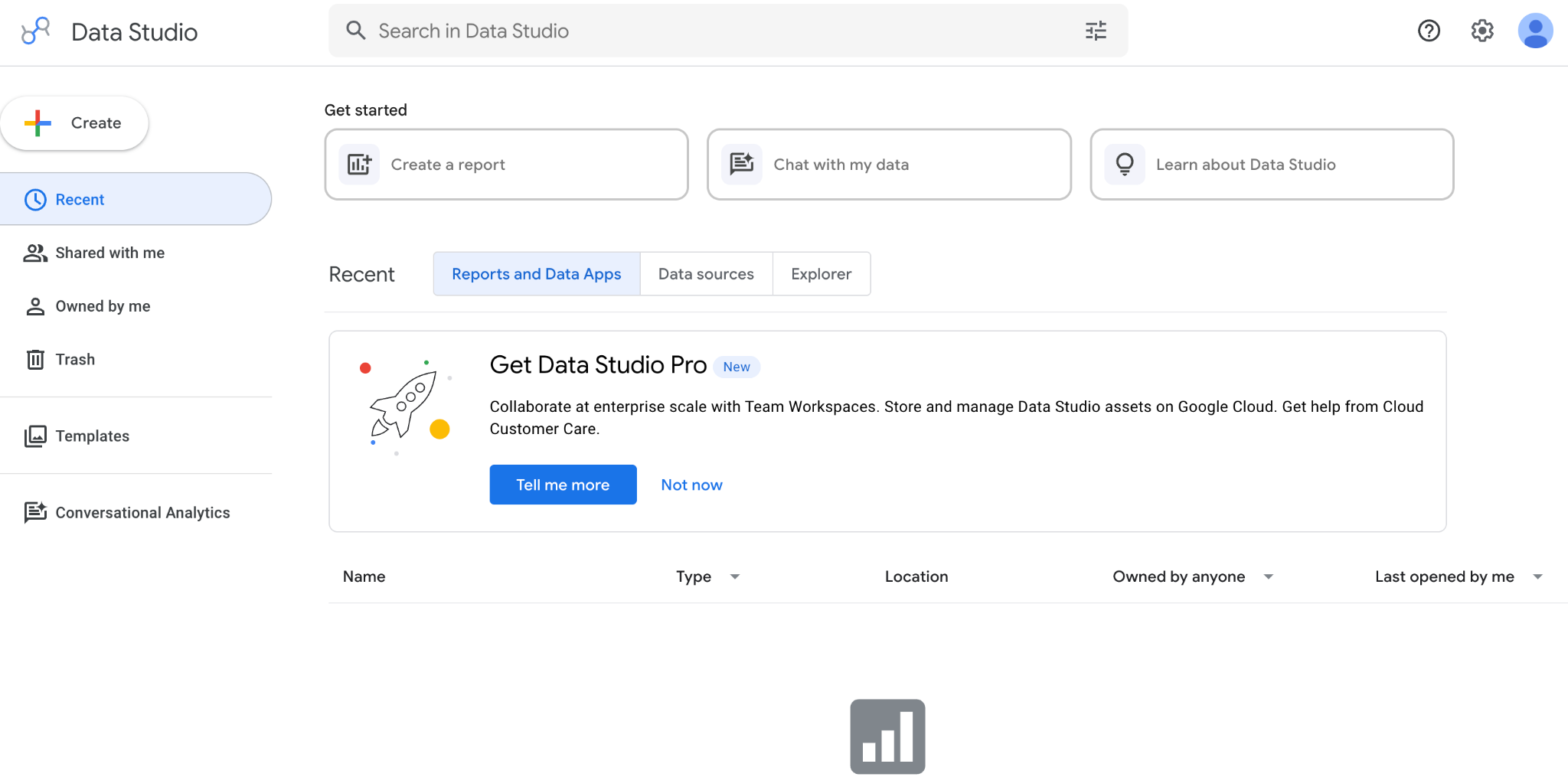Open Conversational Analytics label in sidebar

point(142,513)
